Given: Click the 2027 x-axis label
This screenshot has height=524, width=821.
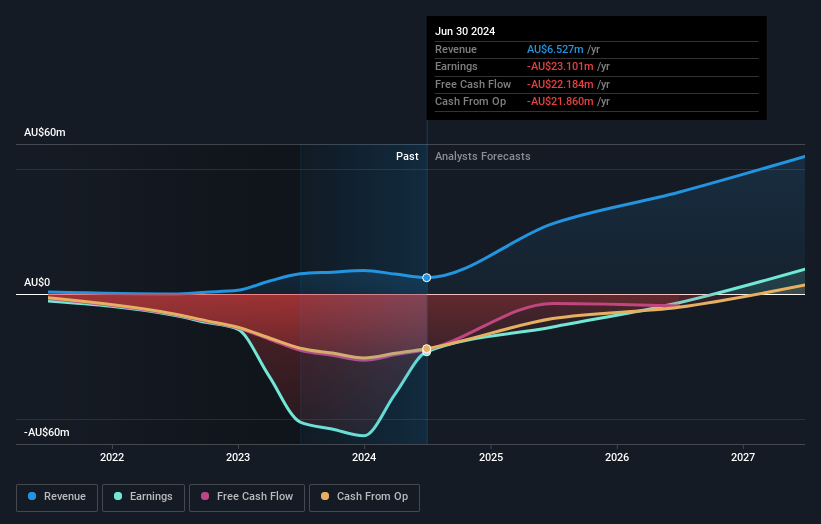Looking at the screenshot, I should tap(743, 457).
